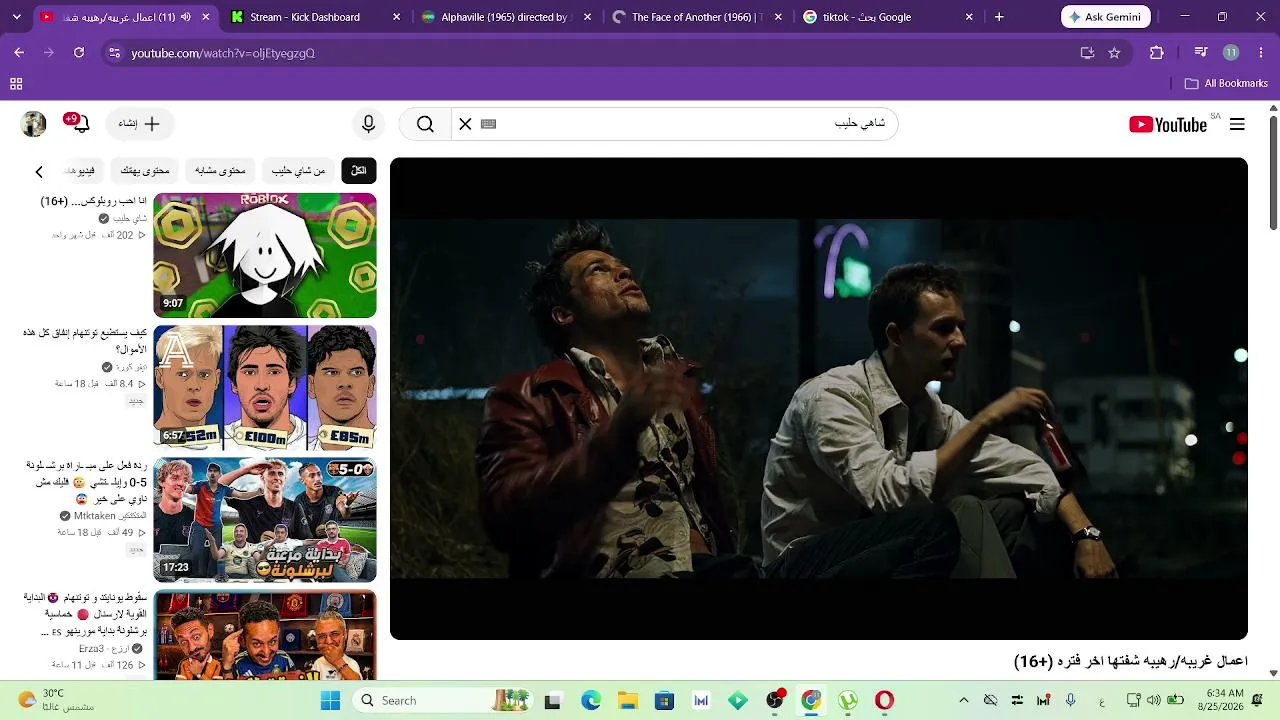Image resolution: width=1280 pixels, height=720 pixels.
Task: Close the tiktok Google search tab
Action: (969, 17)
